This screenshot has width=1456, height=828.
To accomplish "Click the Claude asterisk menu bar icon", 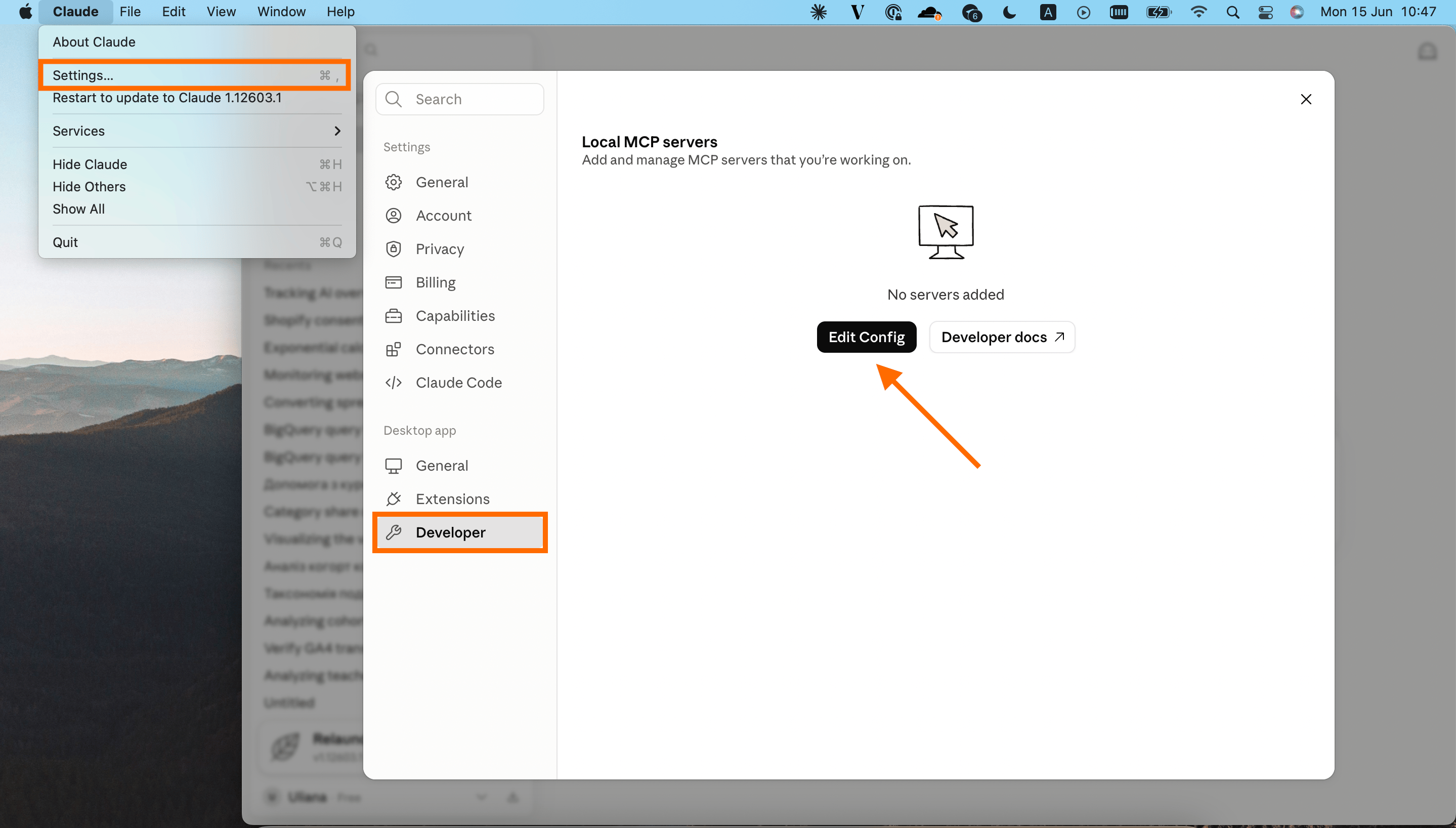I will 819,12.
